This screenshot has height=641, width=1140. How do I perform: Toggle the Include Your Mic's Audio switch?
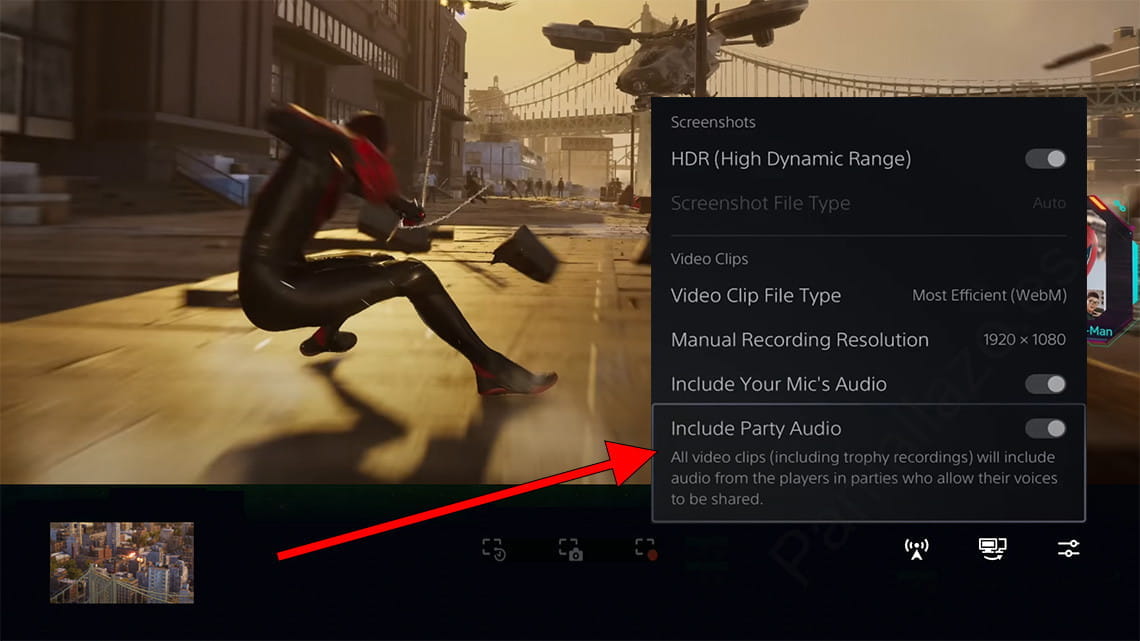1045,384
